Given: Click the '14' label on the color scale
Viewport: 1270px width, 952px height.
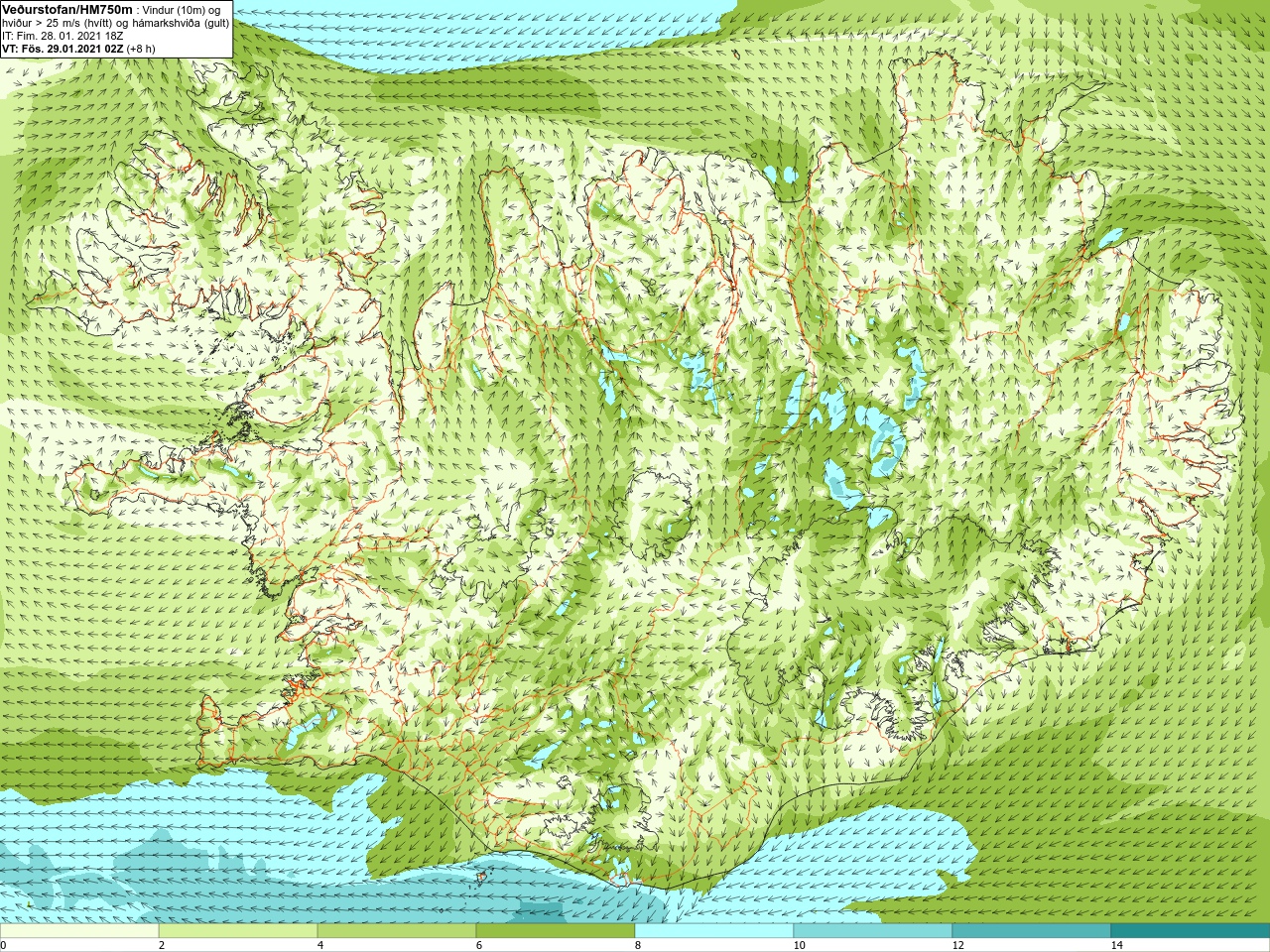Looking at the screenshot, I should click(1117, 945).
